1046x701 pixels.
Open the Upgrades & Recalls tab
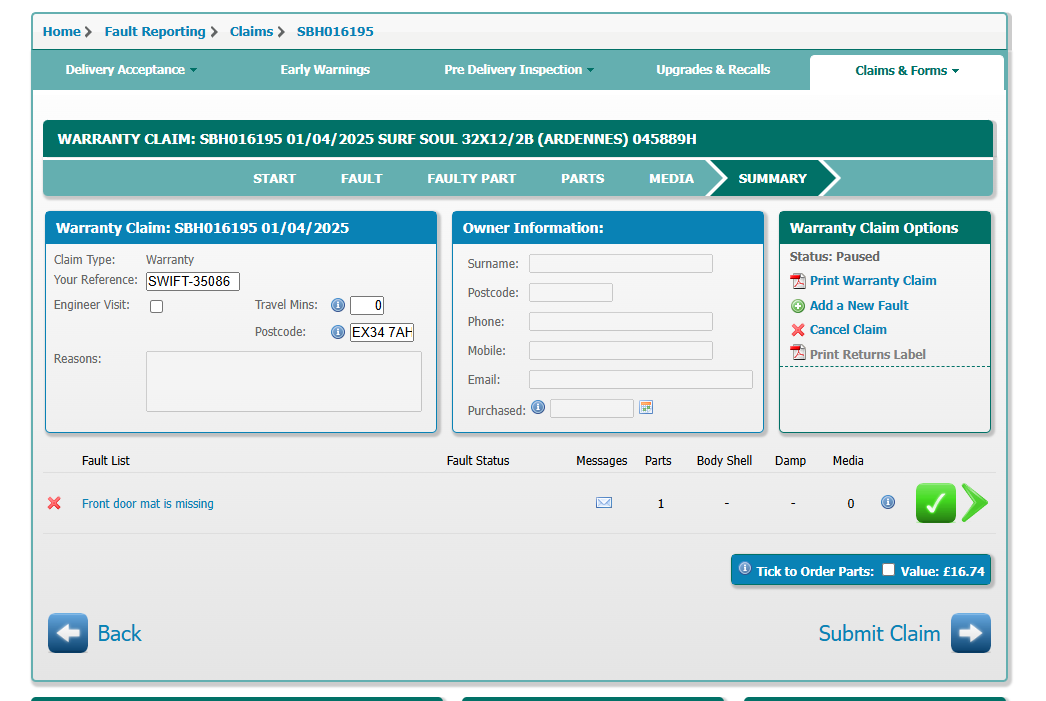pyautogui.click(x=713, y=69)
